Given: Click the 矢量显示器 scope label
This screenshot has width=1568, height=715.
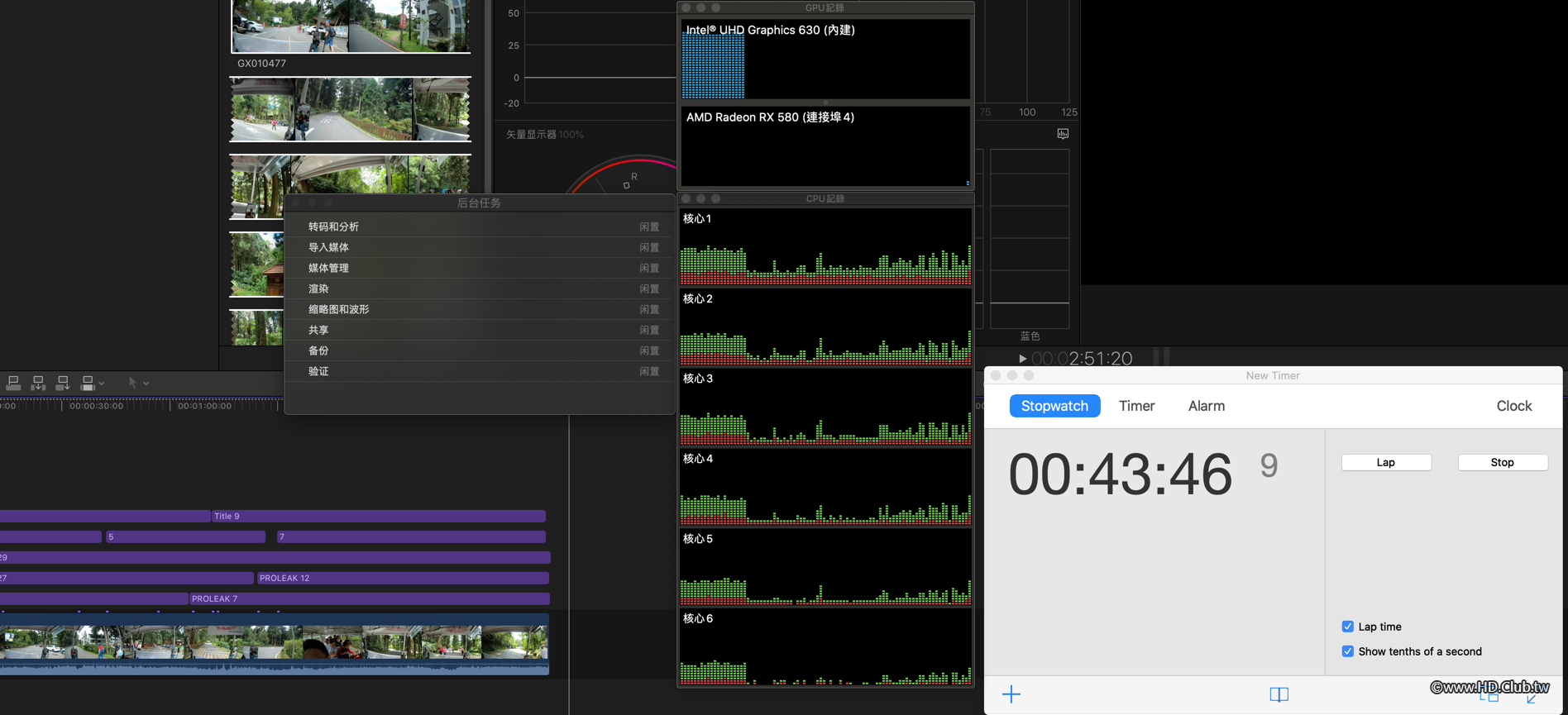Looking at the screenshot, I should coord(531,135).
